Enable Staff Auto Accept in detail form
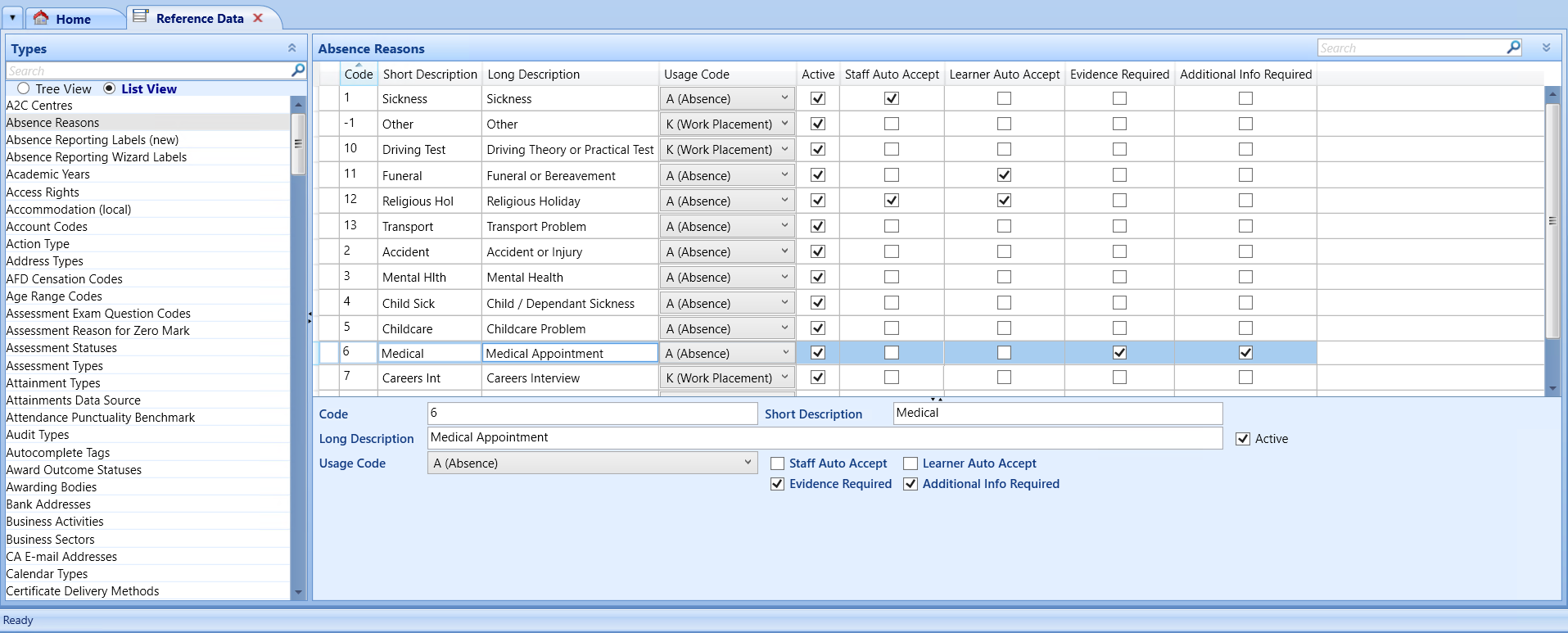The height and width of the screenshot is (633, 1568). pyautogui.click(x=777, y=463)
